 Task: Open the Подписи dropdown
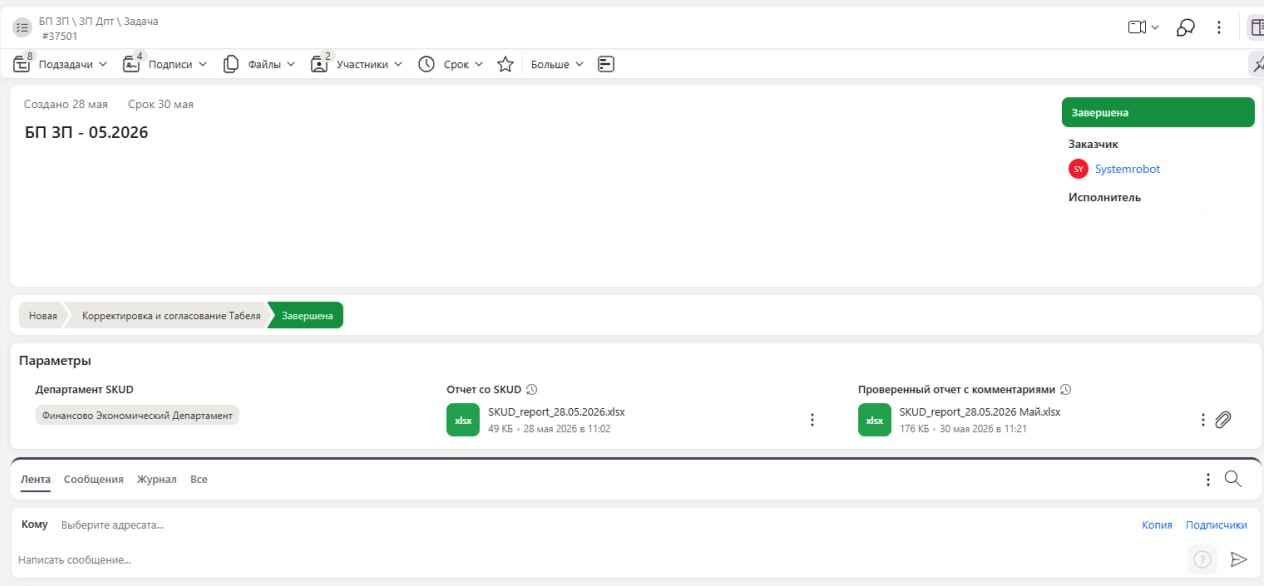165,64
